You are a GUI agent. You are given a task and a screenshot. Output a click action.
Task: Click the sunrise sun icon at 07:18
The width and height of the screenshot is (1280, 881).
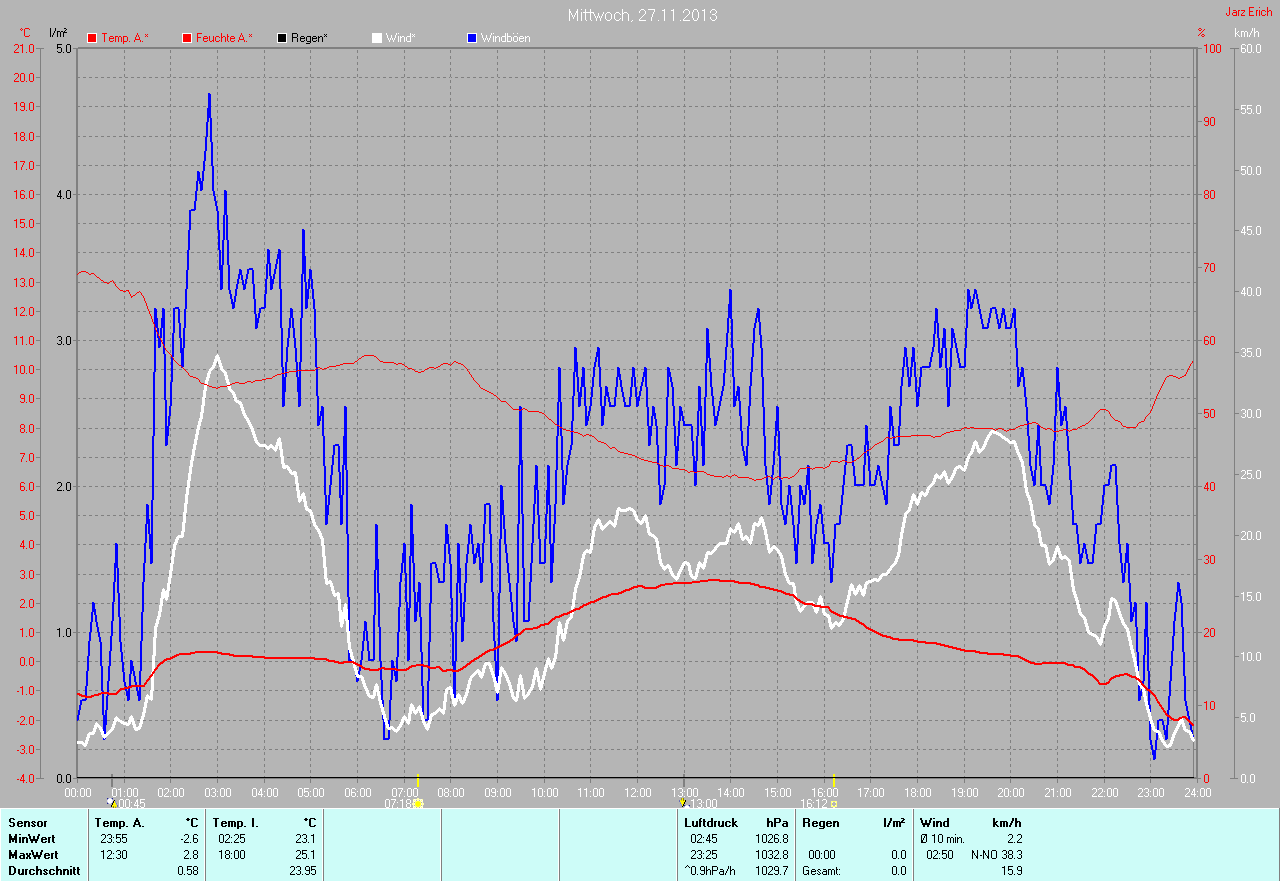(x=418, y=803)
